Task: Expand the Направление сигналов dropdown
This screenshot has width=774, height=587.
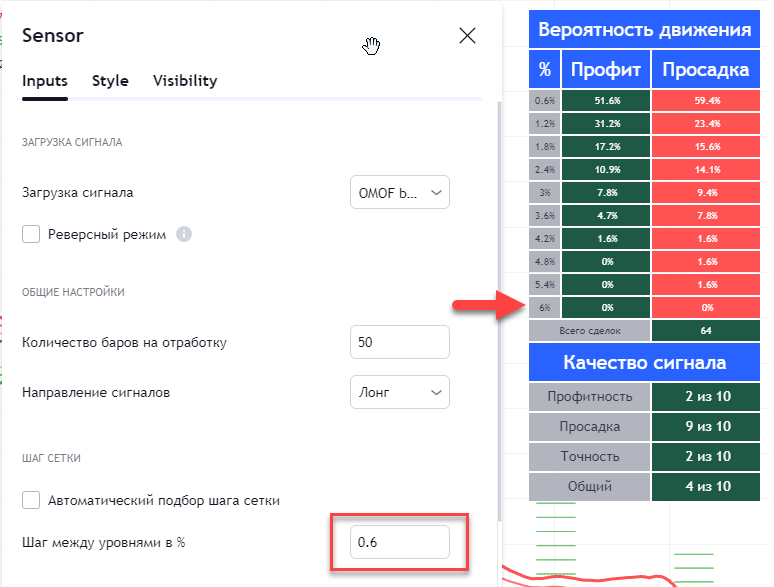Action: (400, 392)
